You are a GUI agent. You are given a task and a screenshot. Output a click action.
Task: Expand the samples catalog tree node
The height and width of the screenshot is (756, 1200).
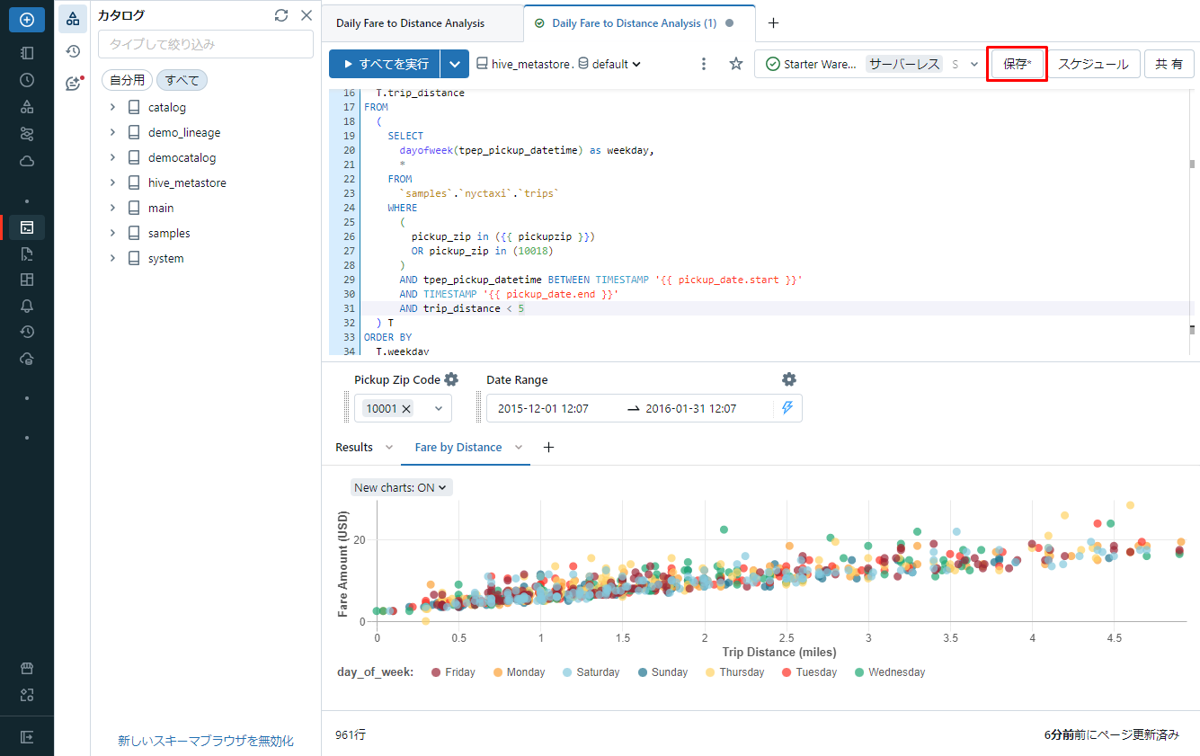[x=113, y=233]
